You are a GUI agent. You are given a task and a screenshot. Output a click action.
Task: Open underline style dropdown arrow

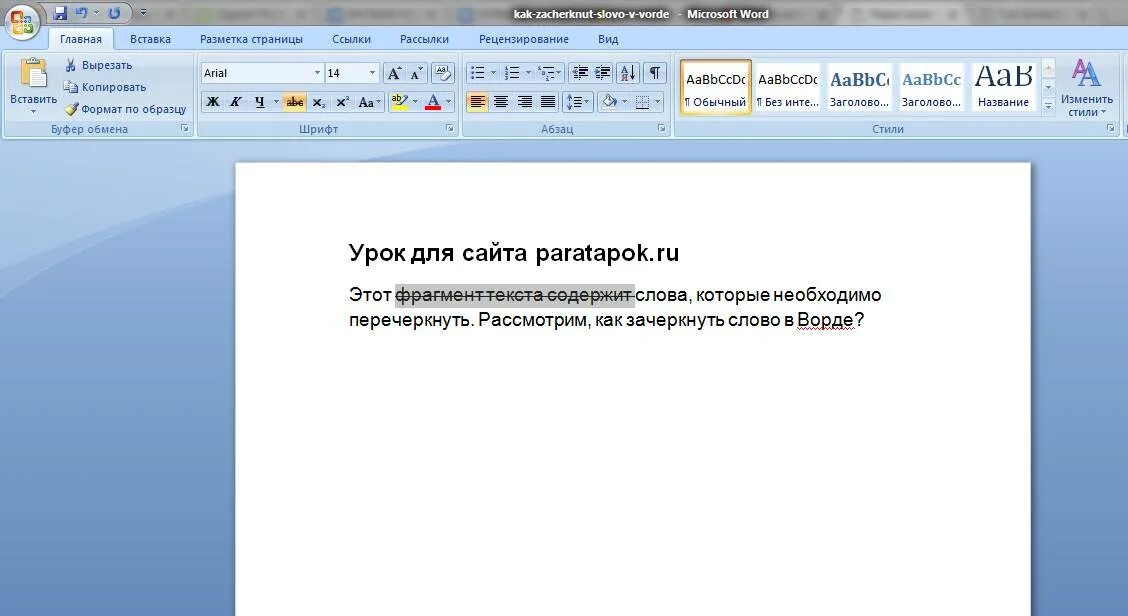pos(276,102)
